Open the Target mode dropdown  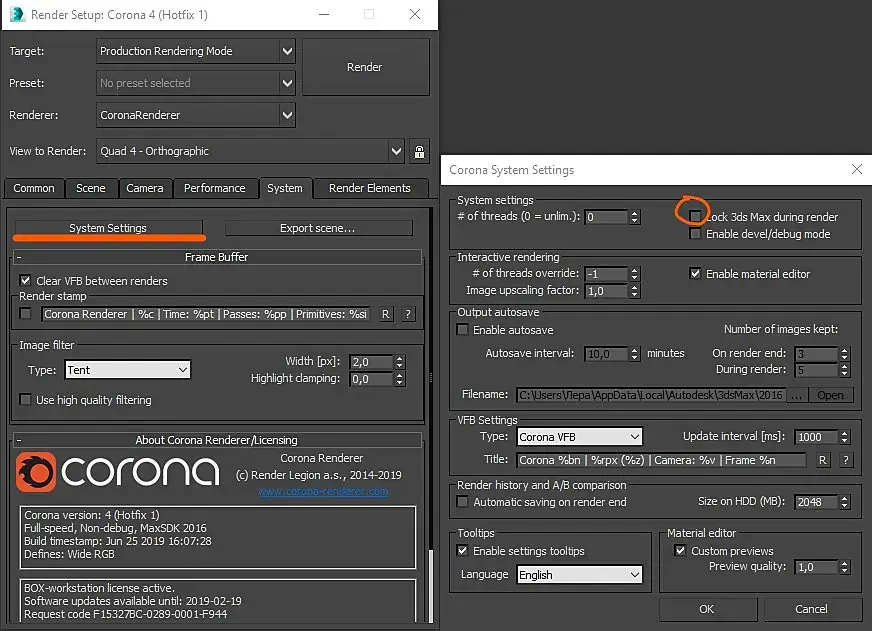pos(196,51)
